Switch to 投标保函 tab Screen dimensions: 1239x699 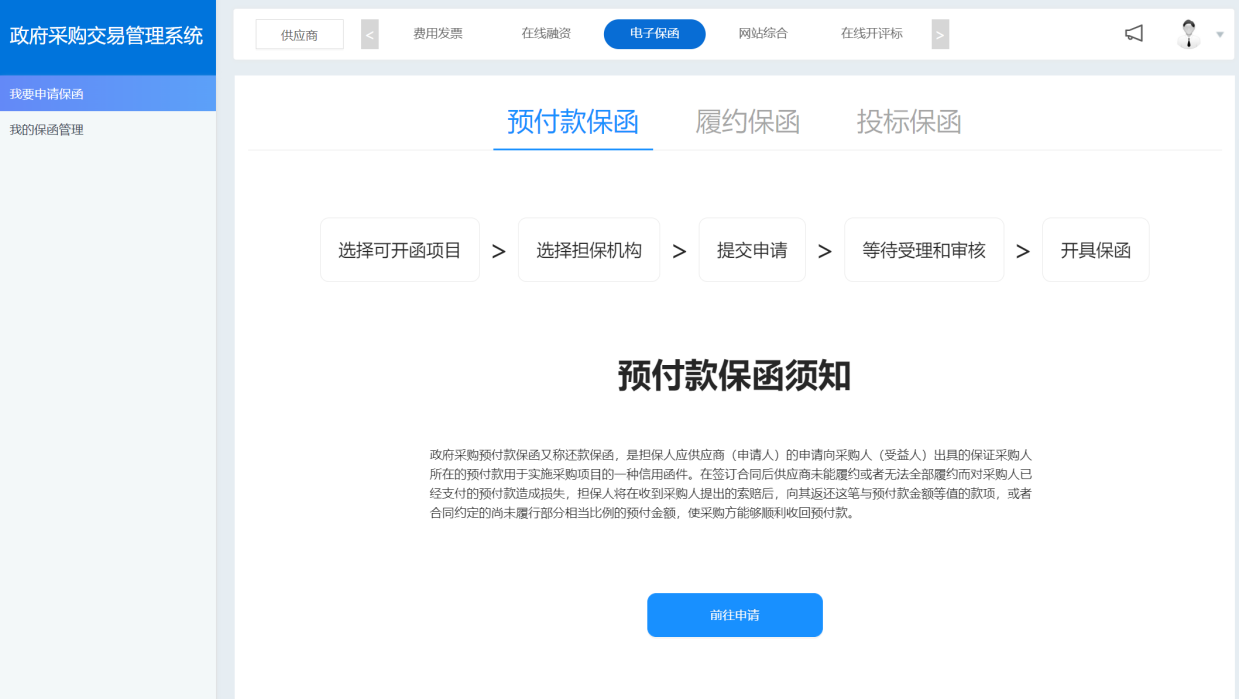909,122
